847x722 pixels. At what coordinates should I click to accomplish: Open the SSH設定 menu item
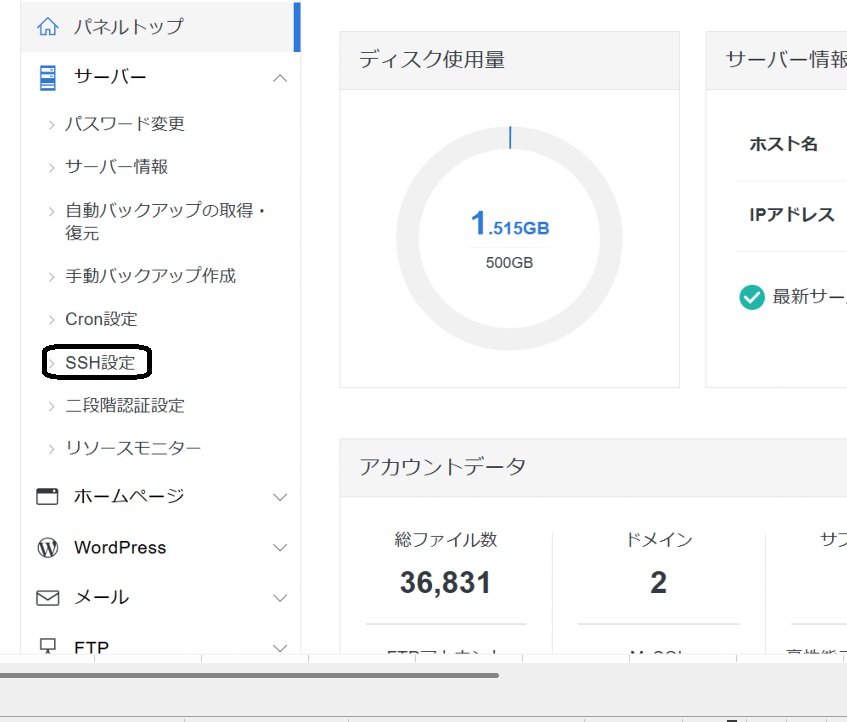[x=100, y=363]
